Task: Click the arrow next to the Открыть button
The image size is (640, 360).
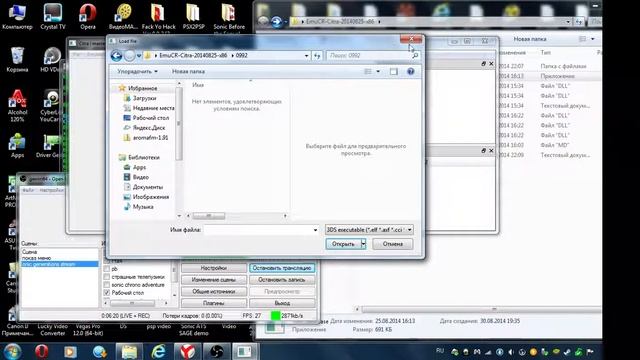Action: (363, 244)
